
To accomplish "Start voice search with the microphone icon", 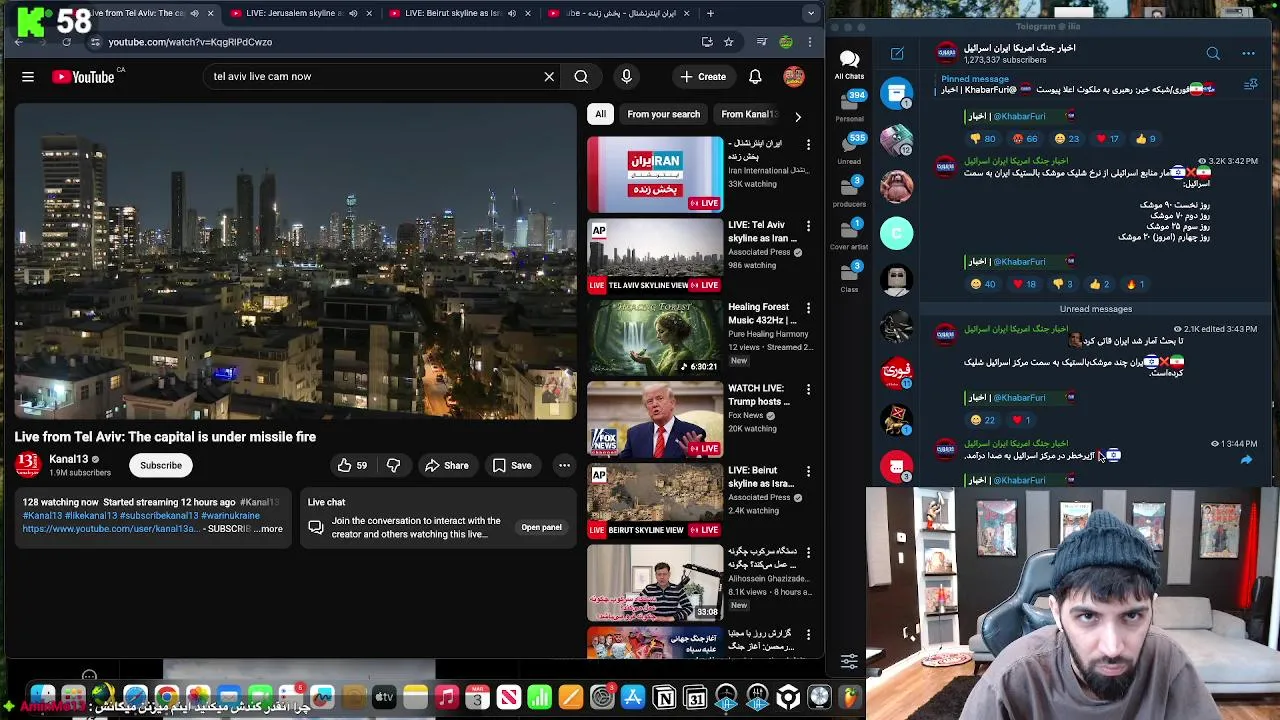I will point(627,77).
